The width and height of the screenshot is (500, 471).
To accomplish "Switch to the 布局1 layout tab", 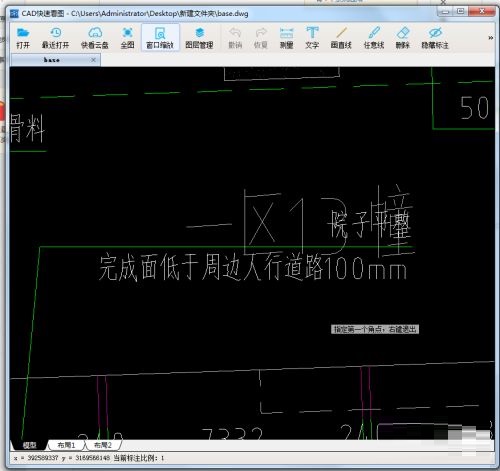I will pos(66,445).
